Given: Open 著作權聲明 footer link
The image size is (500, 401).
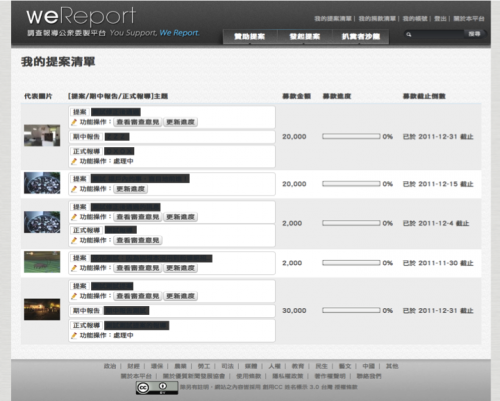Looking at the screenshot, I should pos(330,376).
